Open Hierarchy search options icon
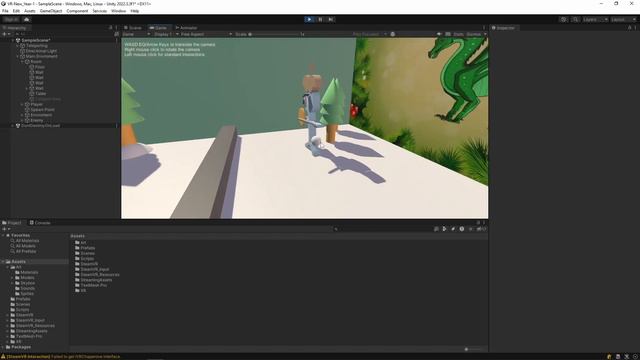The height and width of the screenshot is (360, 640). [116, 34]
